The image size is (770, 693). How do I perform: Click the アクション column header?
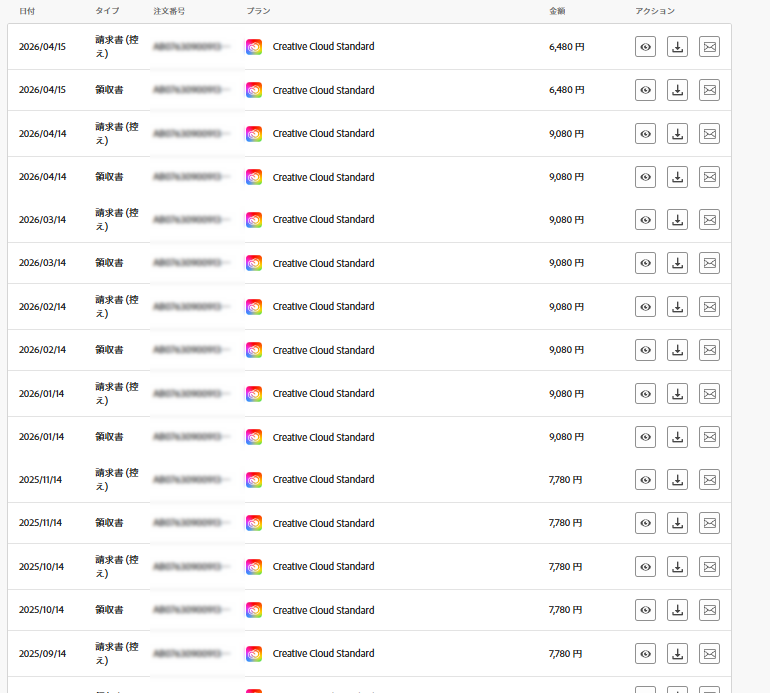pyautogui.click(x=655, y=11)
